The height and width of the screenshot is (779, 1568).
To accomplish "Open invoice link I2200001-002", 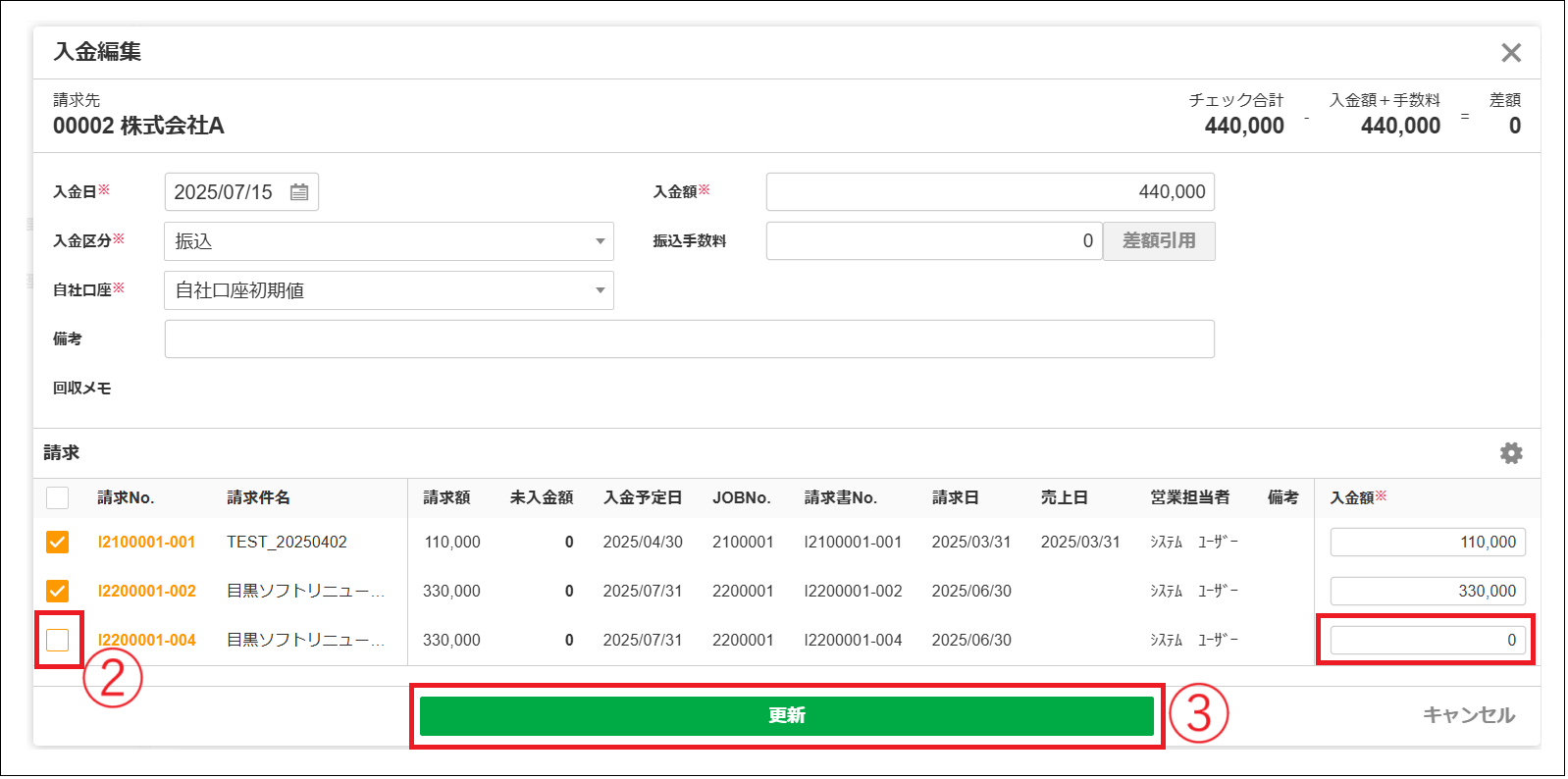I will coord(146,591).
